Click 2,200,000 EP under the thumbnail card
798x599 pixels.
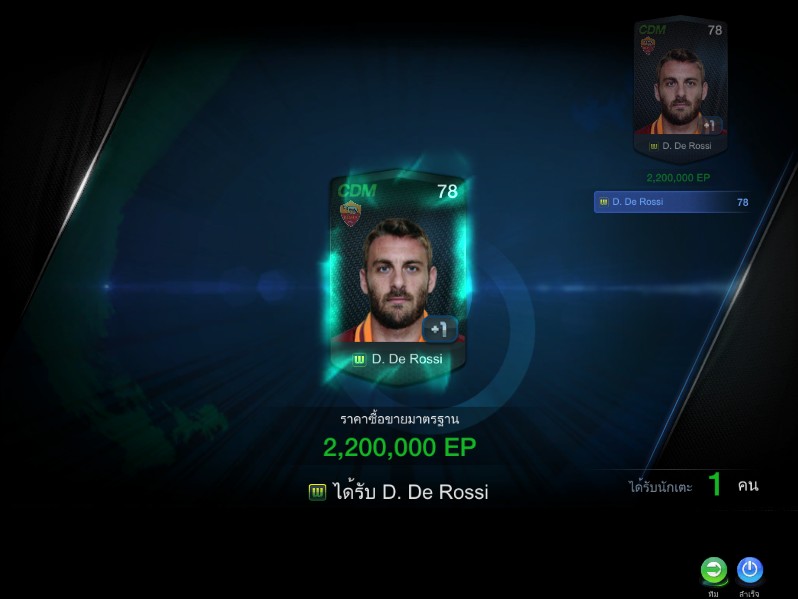tap(678, 178)
